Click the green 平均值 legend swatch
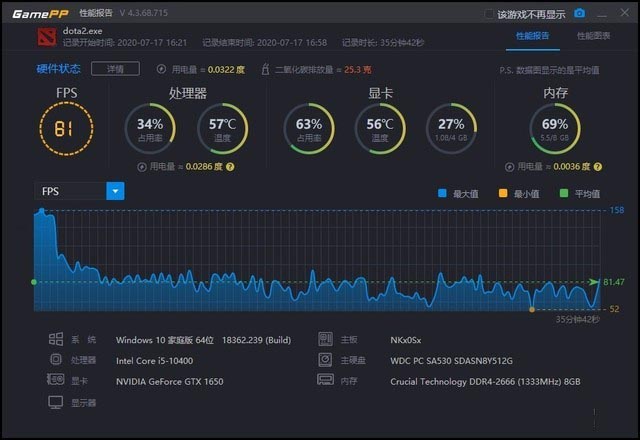Screen dimensions: 640x440 [x=564, y=193]
